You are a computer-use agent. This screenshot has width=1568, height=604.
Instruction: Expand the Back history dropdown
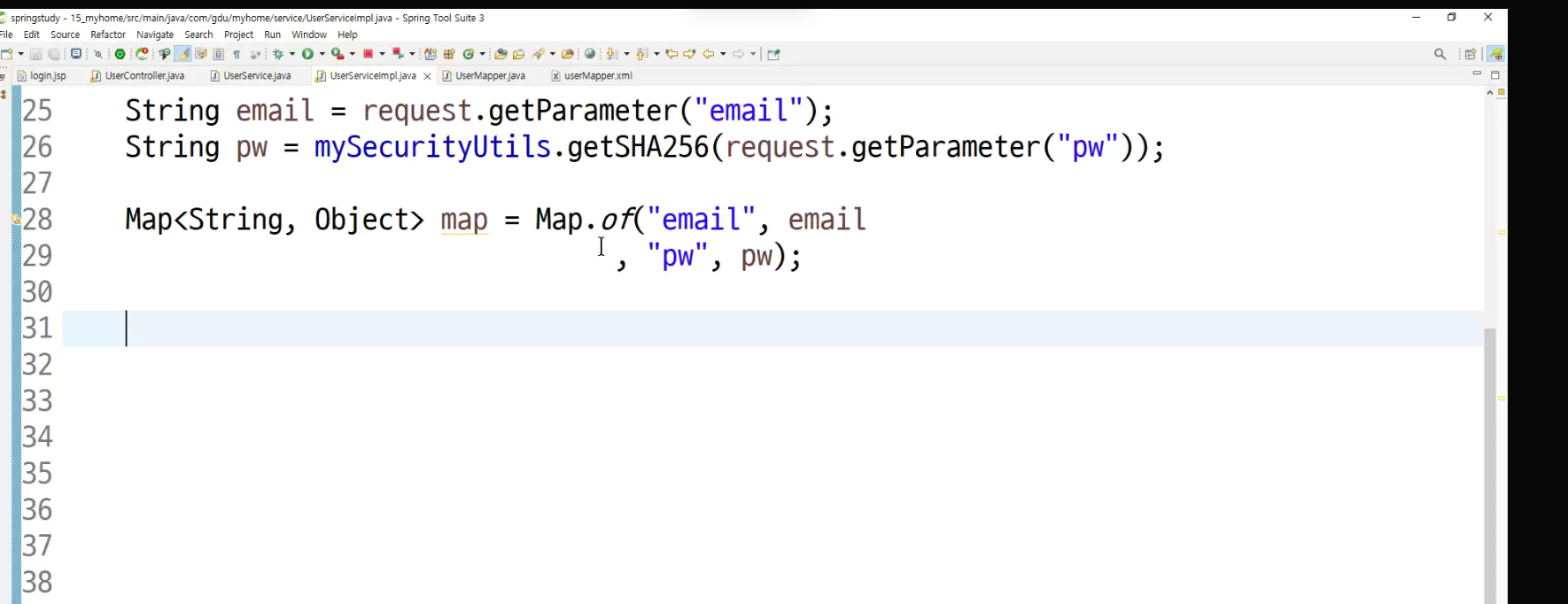723,54
